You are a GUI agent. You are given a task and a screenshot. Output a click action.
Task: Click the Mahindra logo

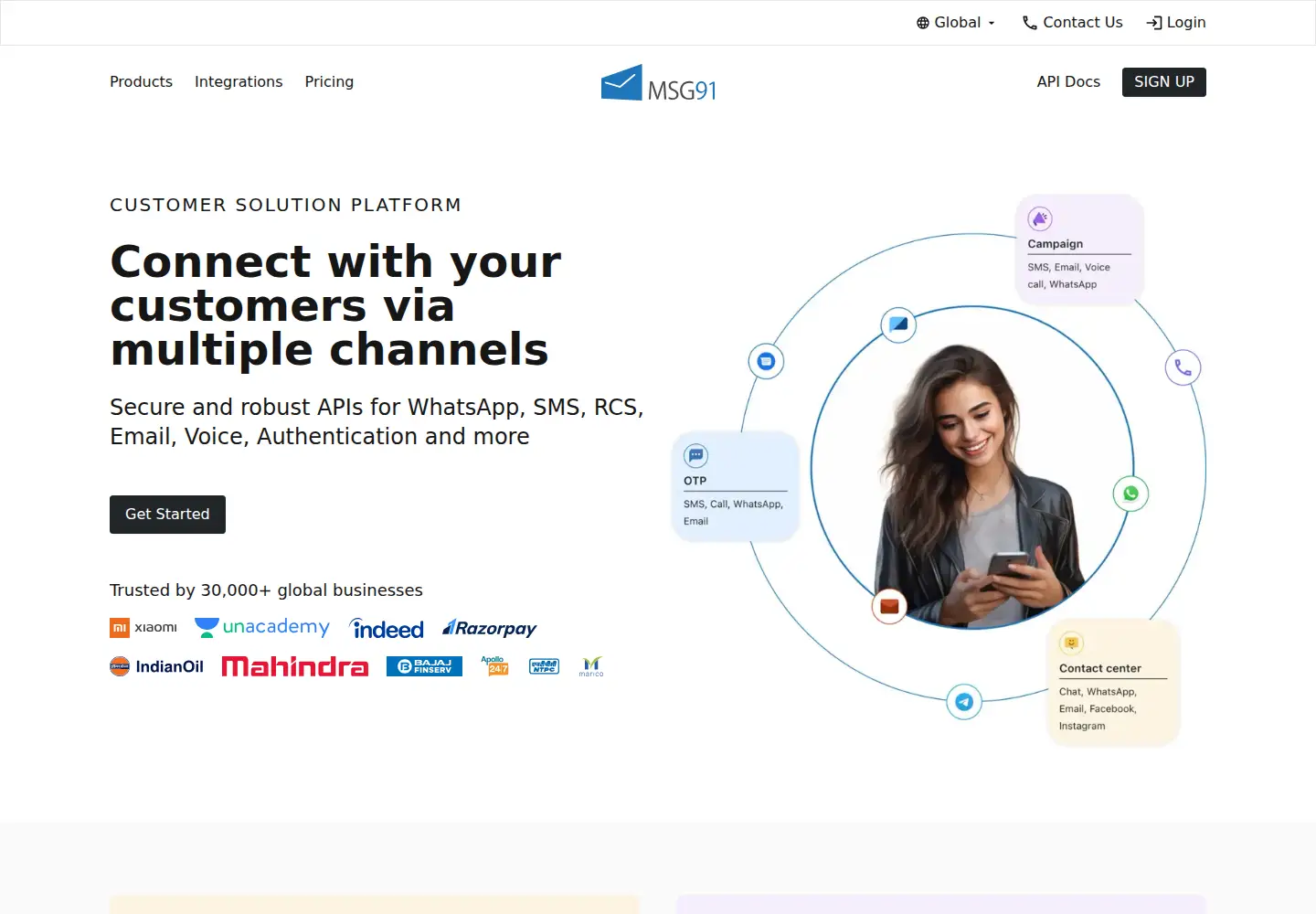pos(294,666)
